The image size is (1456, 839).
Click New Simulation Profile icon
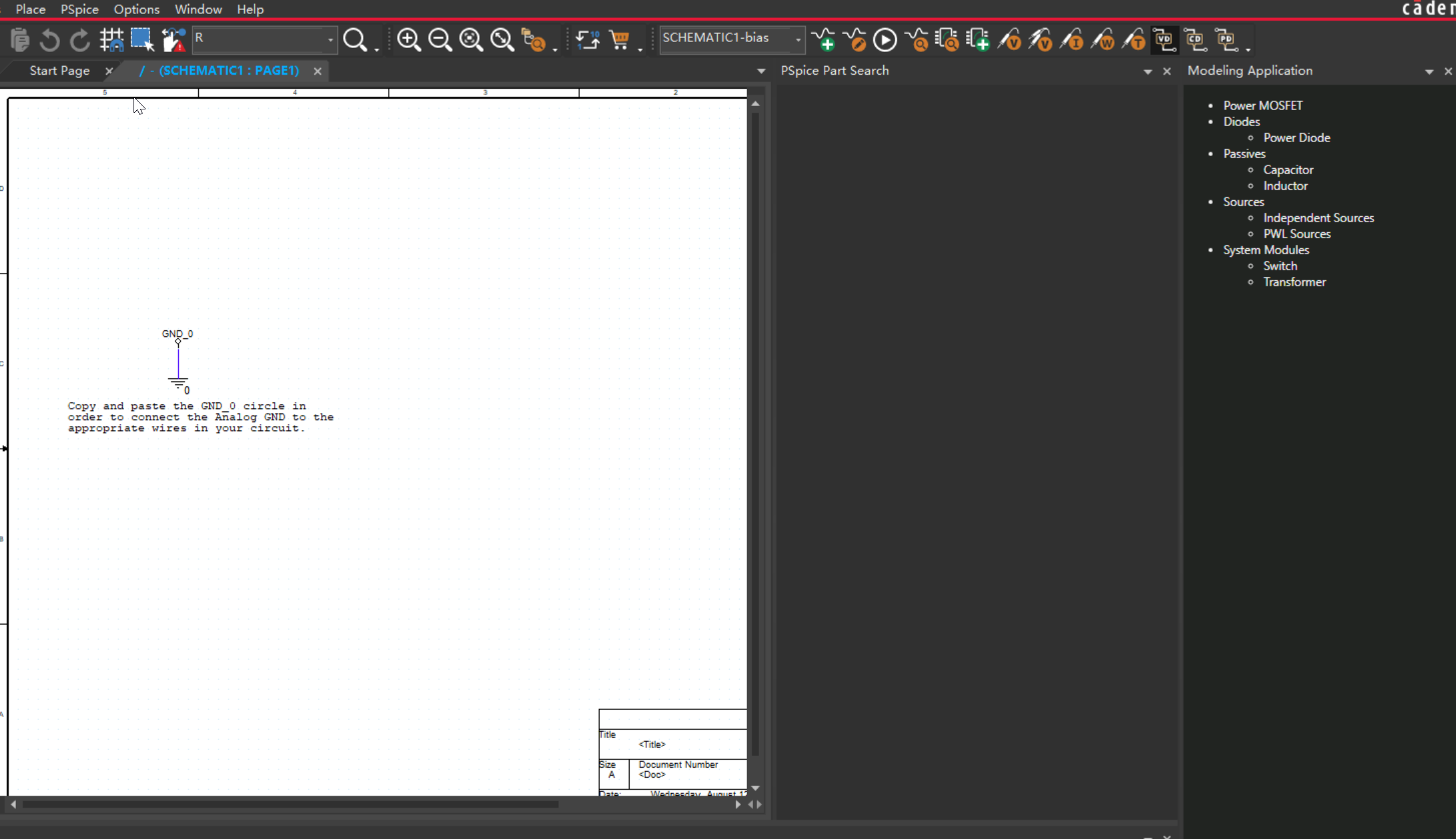coord(824,40)
